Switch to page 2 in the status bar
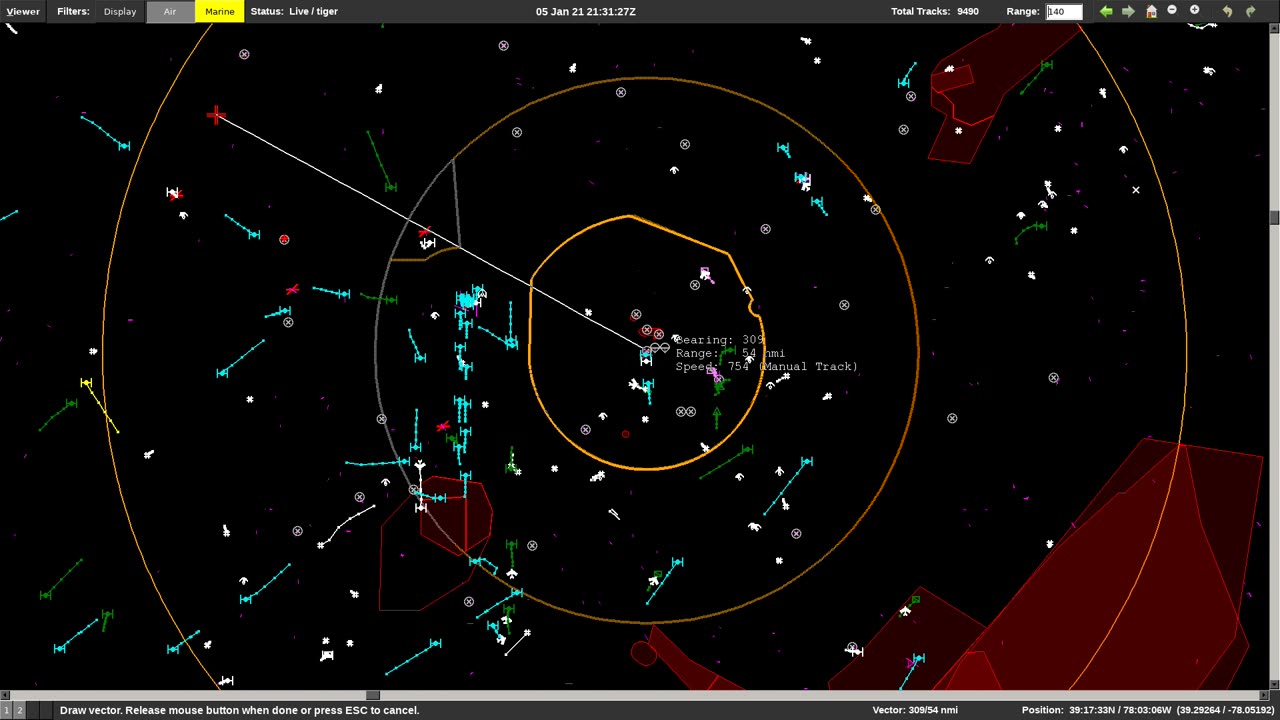Screen dimensions: 1280x720 pyautogui.click(x=19, y=710)
